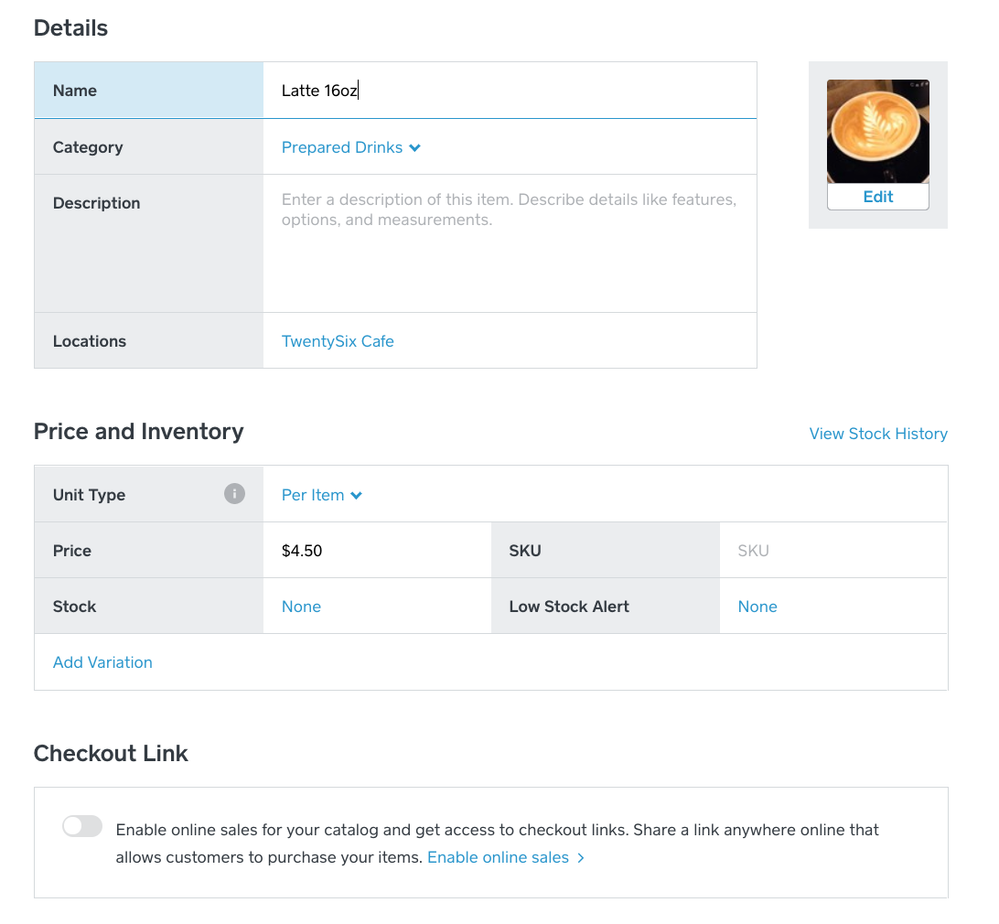Select the TwentySix Cafe location link

click(x=338, y=341)
